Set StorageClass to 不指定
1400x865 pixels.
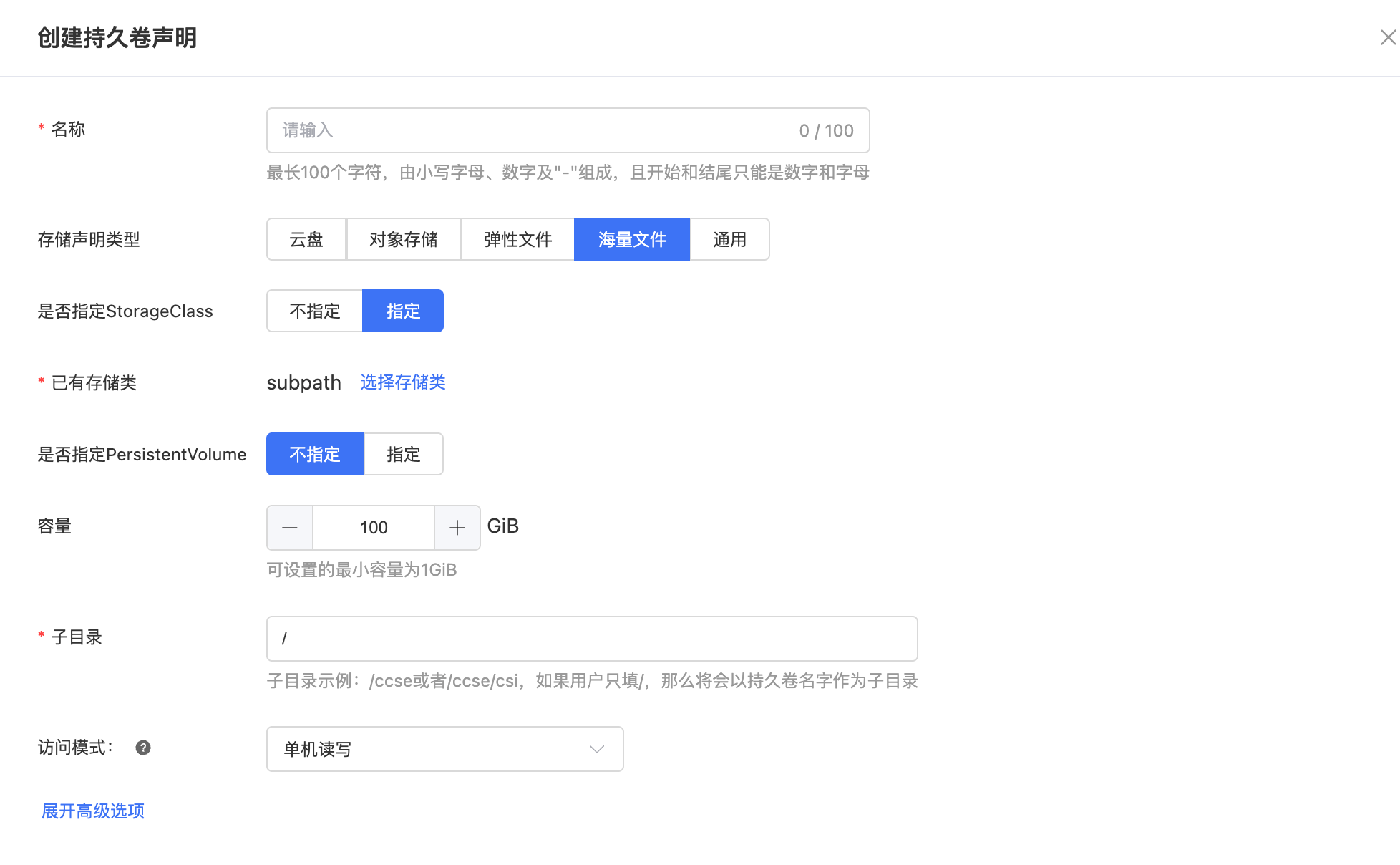(315, 311)
